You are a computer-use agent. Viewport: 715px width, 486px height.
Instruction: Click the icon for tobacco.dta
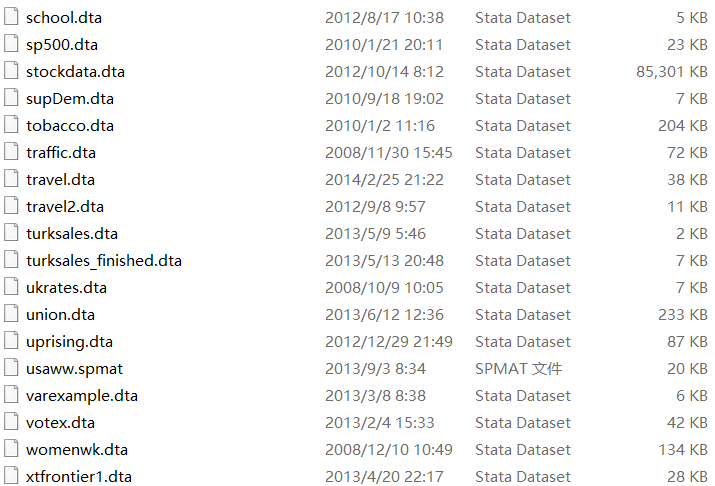[x=10, y=125]
